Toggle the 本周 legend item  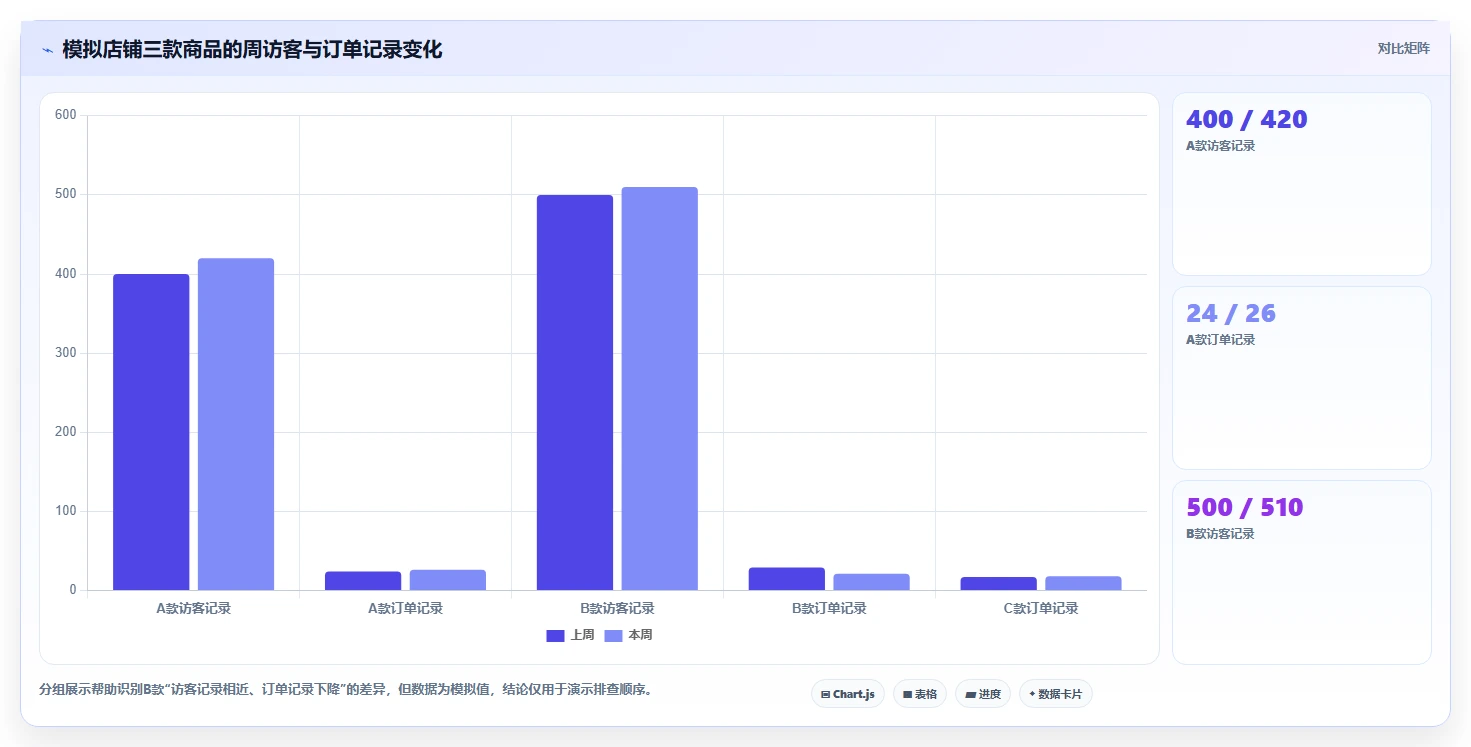[x=629, y=635]
